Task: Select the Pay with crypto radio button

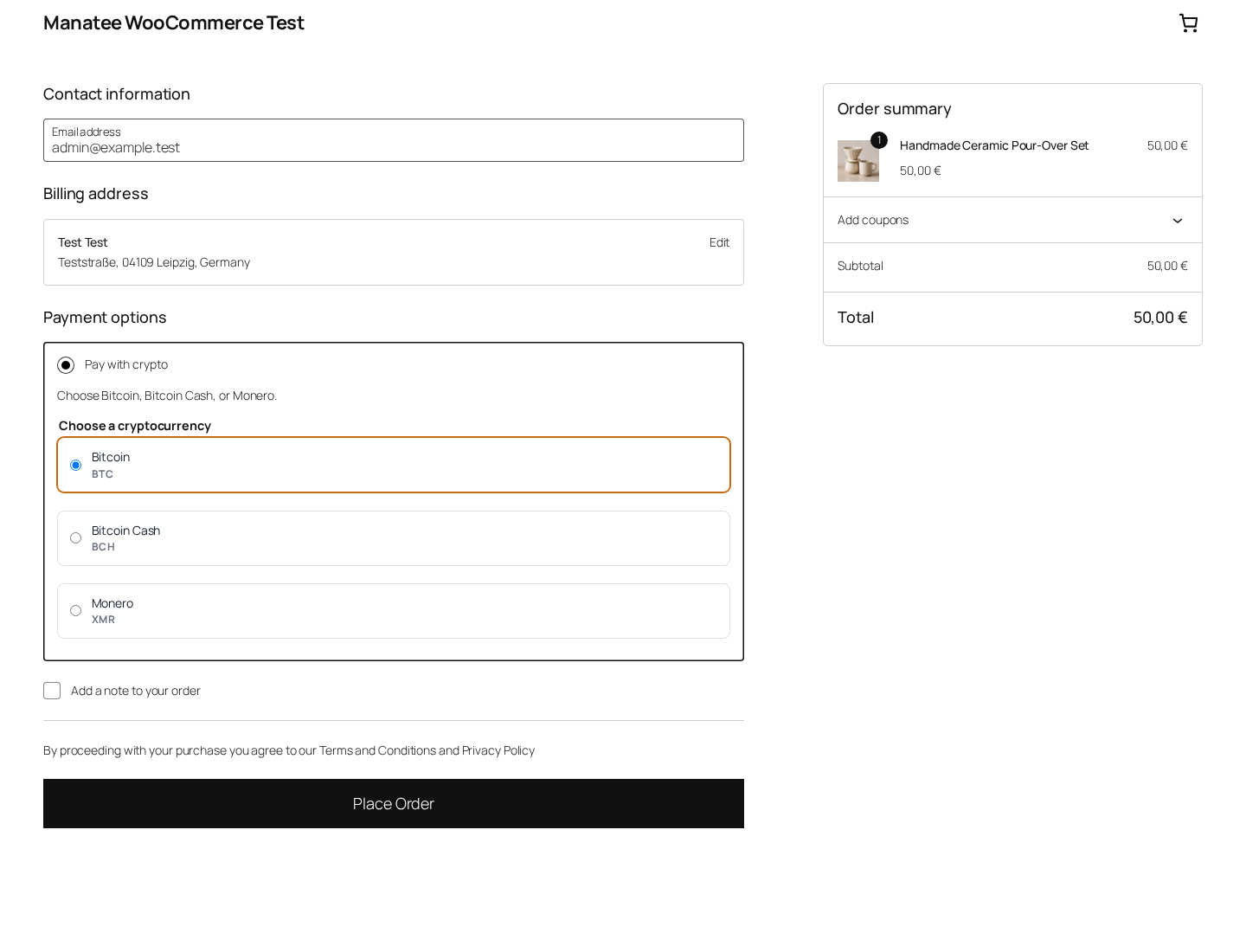Action: [66, 365]
